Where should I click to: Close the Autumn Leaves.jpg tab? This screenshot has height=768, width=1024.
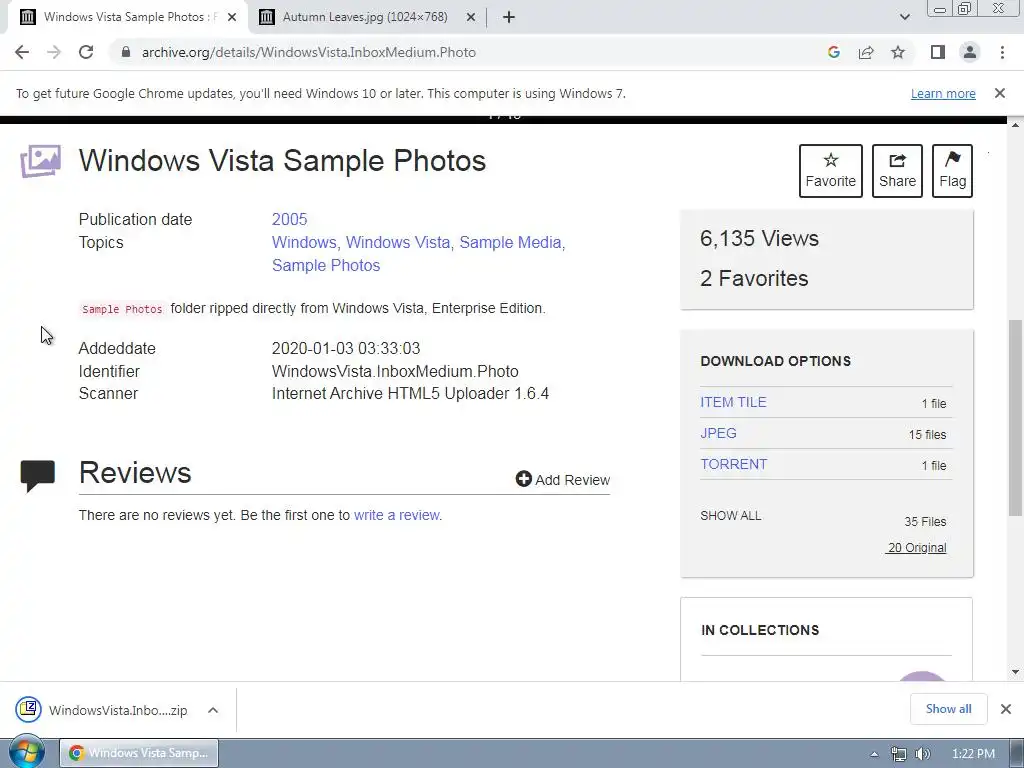[471, 18]
